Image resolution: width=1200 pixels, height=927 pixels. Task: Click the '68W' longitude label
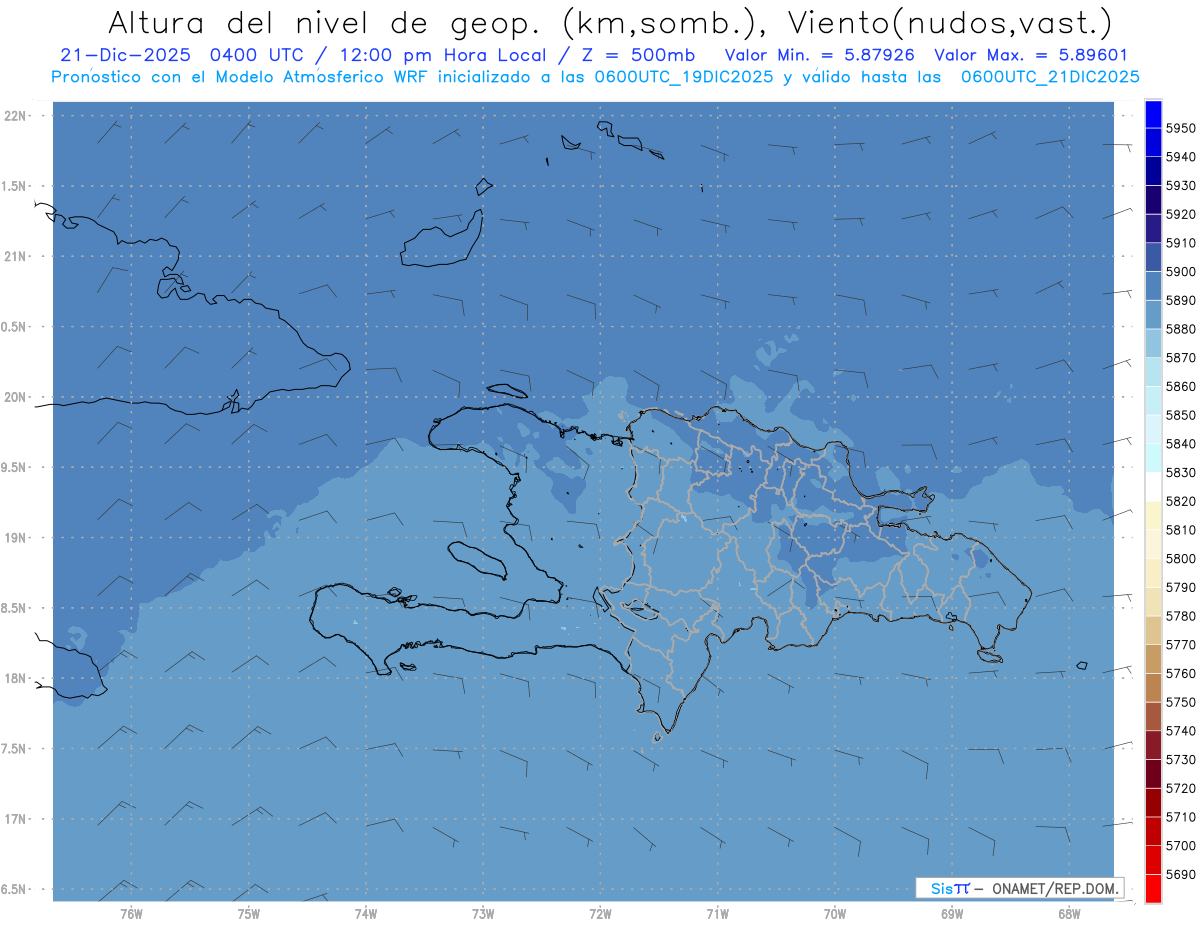click(x=1069, y=913)
